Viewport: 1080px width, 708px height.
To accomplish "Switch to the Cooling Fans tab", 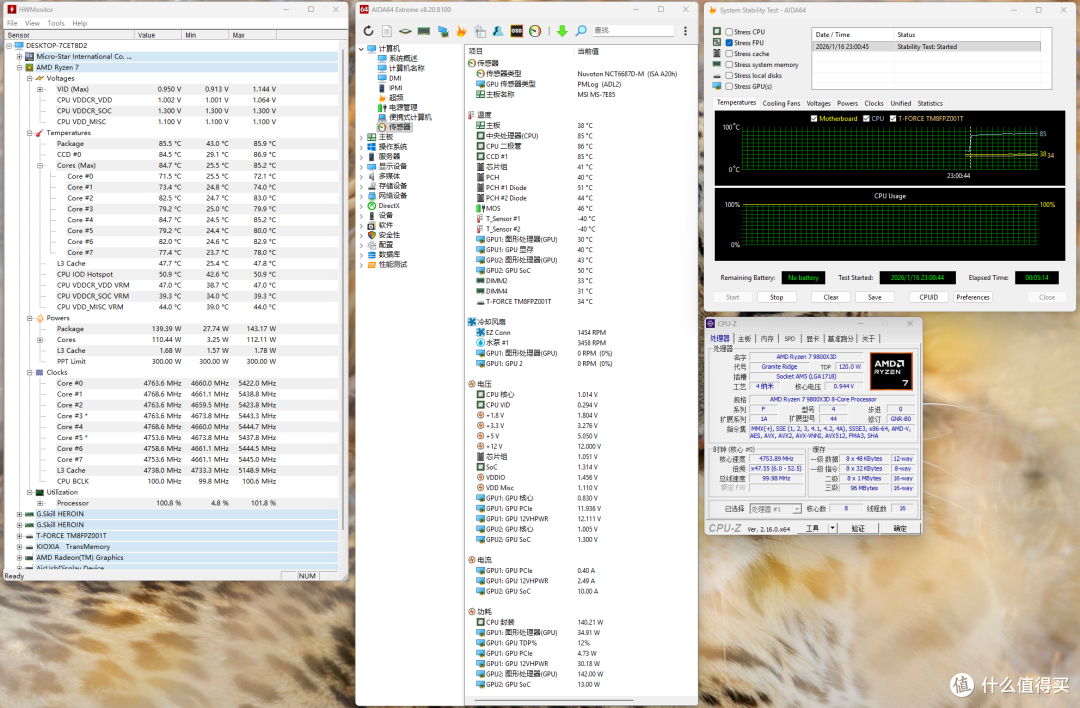I will pos(781,103).
